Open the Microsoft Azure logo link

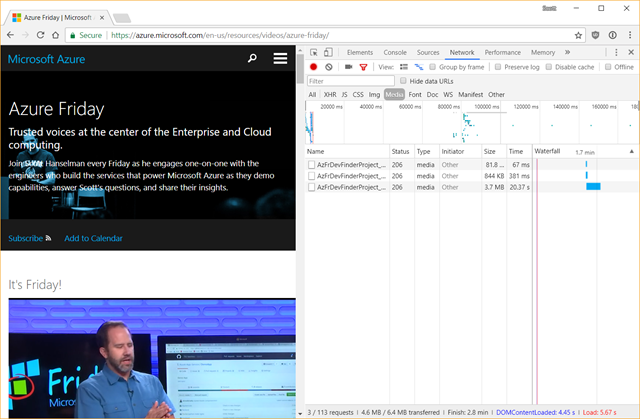[x=46, y=59]
